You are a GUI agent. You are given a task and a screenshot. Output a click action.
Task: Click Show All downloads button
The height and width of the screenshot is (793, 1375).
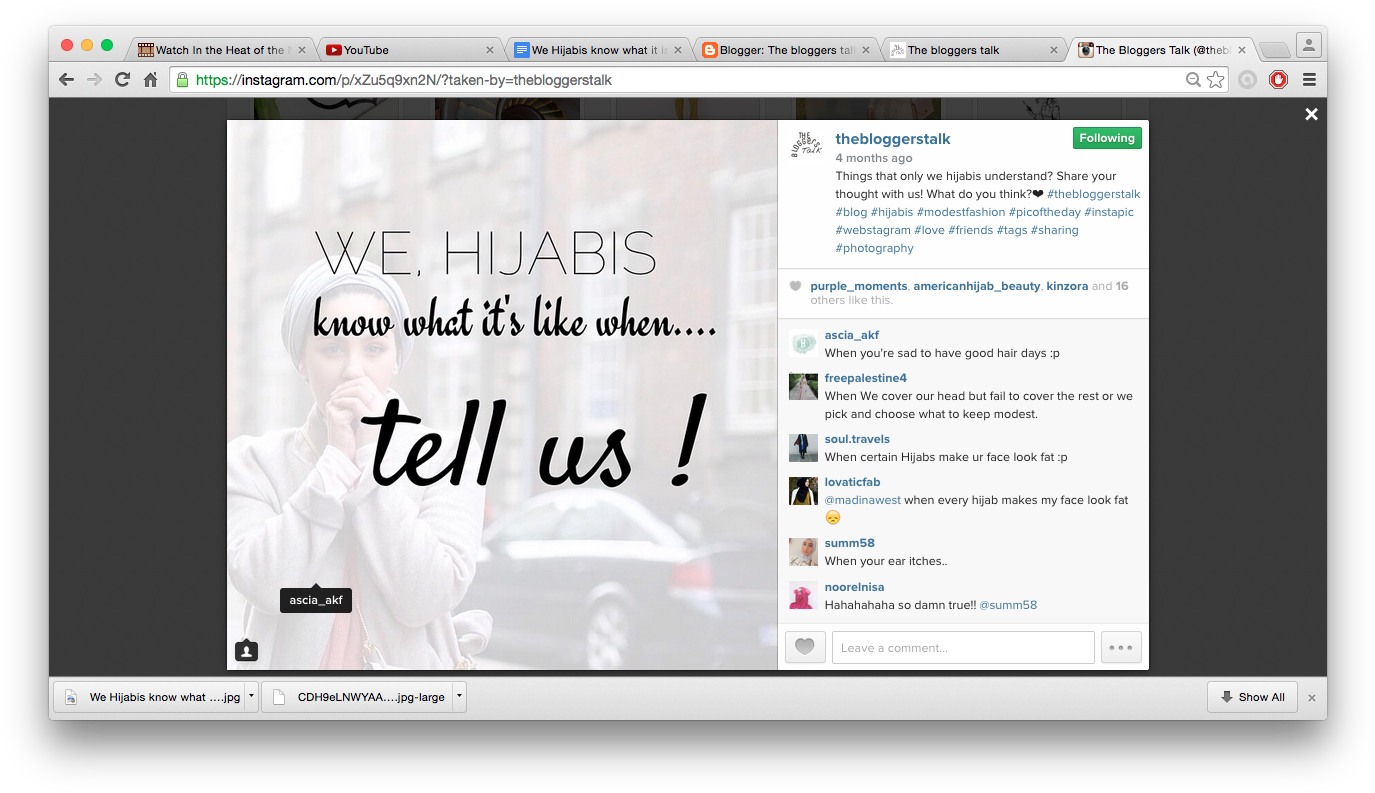click(x=1252, y=697)
